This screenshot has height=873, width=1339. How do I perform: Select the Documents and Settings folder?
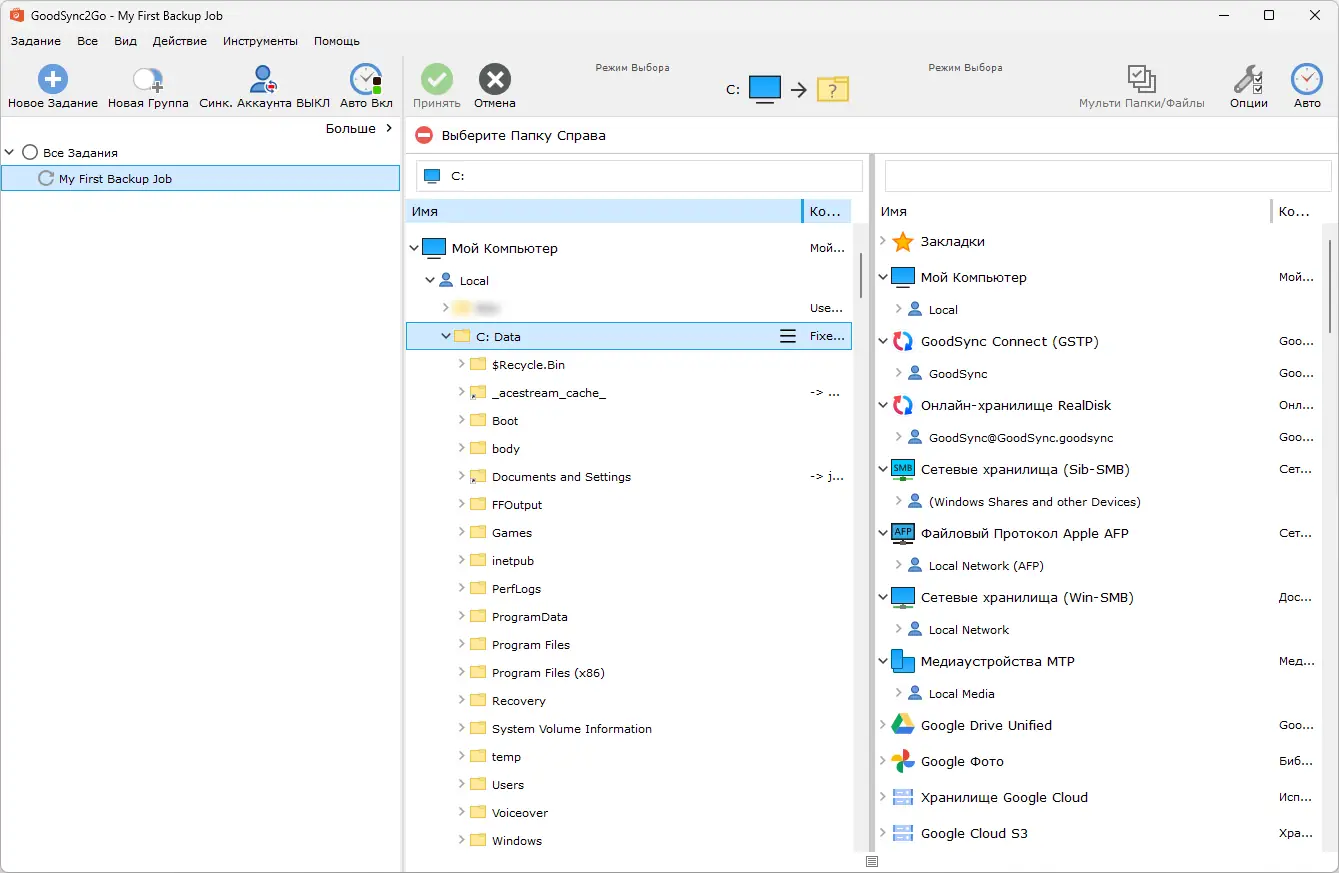561,477
